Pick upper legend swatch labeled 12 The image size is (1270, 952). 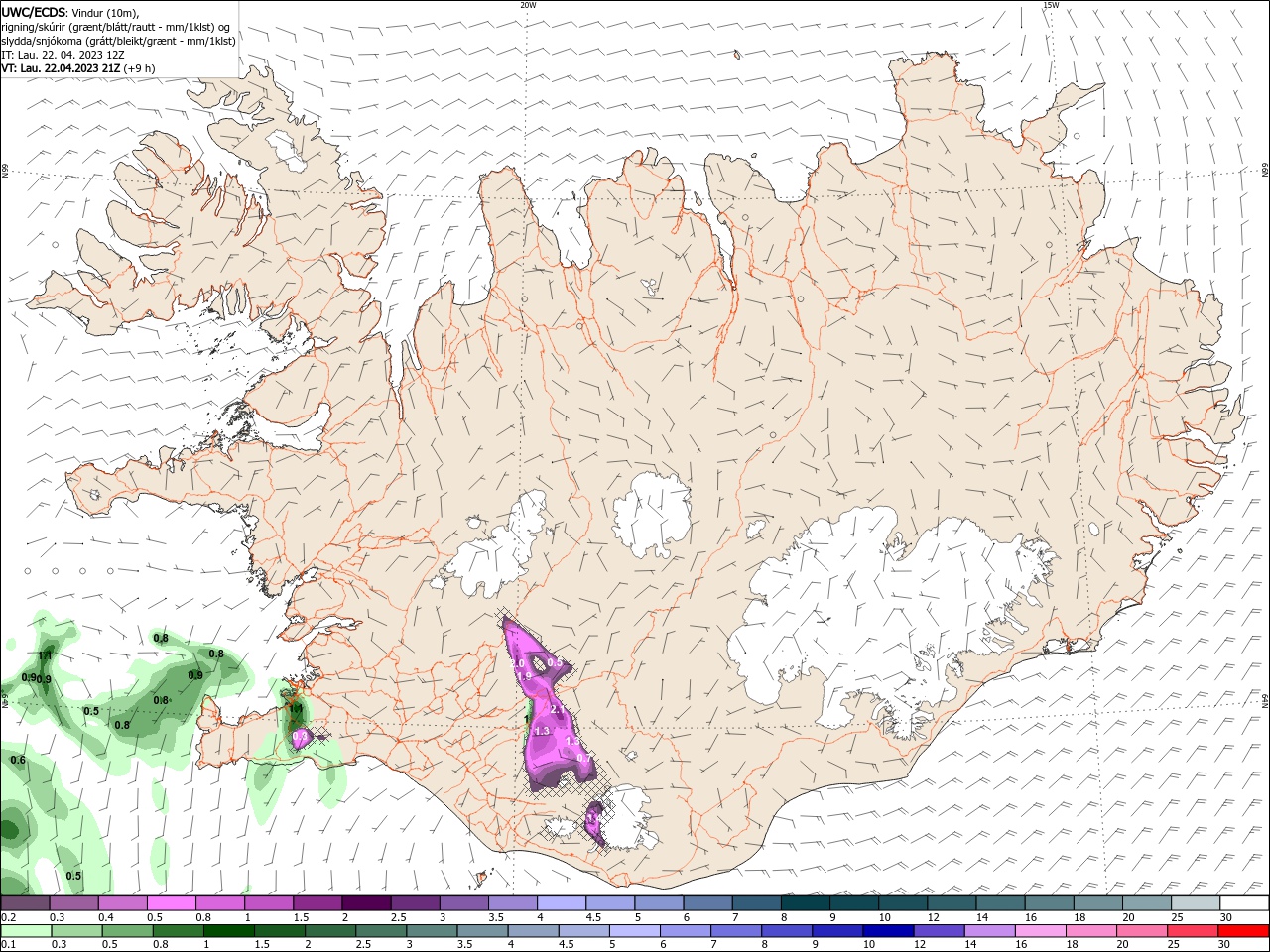pyautogui.click(x=952, y=903)
